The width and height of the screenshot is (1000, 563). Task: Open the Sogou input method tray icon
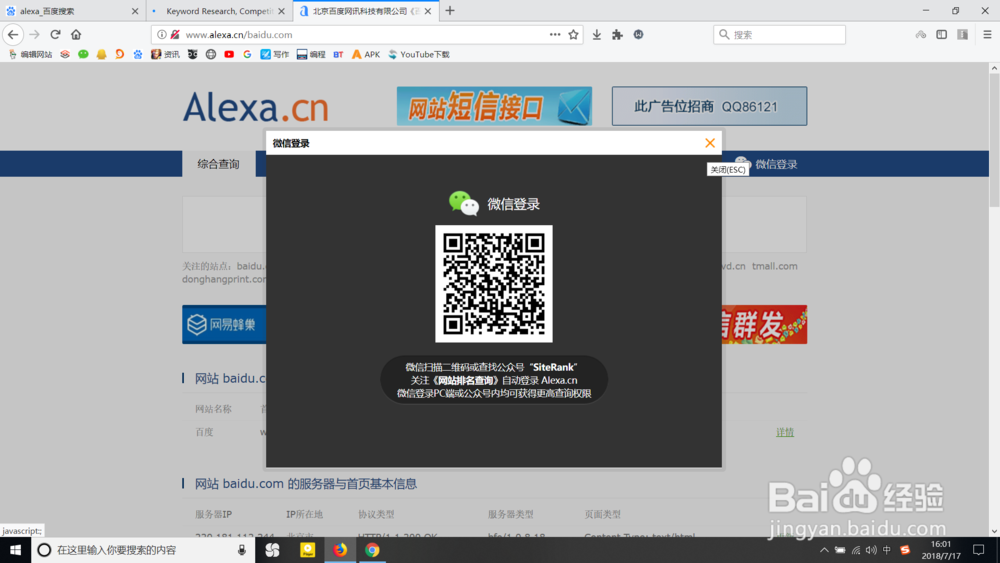click(904, 550)
